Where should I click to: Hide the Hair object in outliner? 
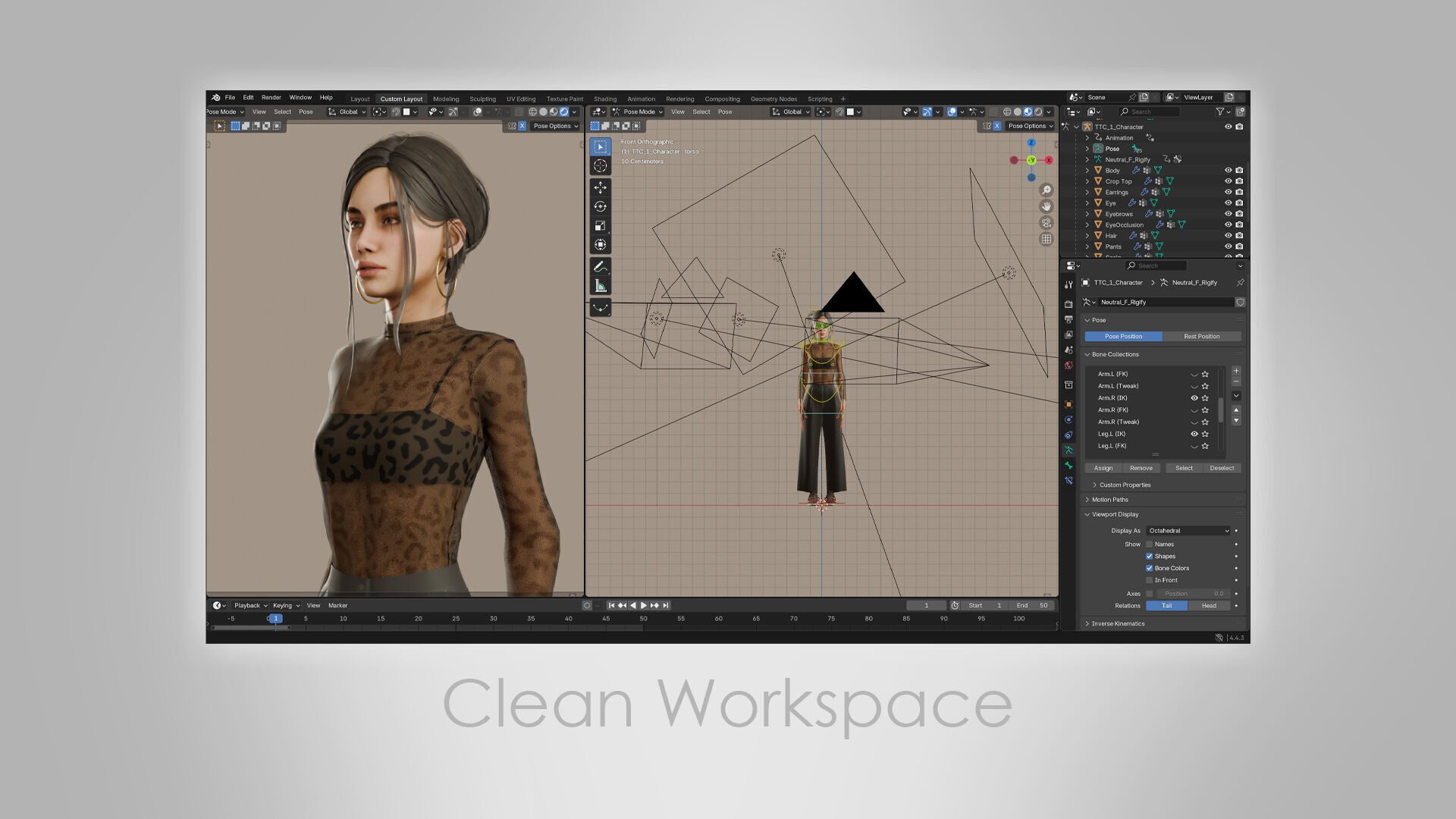tap(1228, 236)
